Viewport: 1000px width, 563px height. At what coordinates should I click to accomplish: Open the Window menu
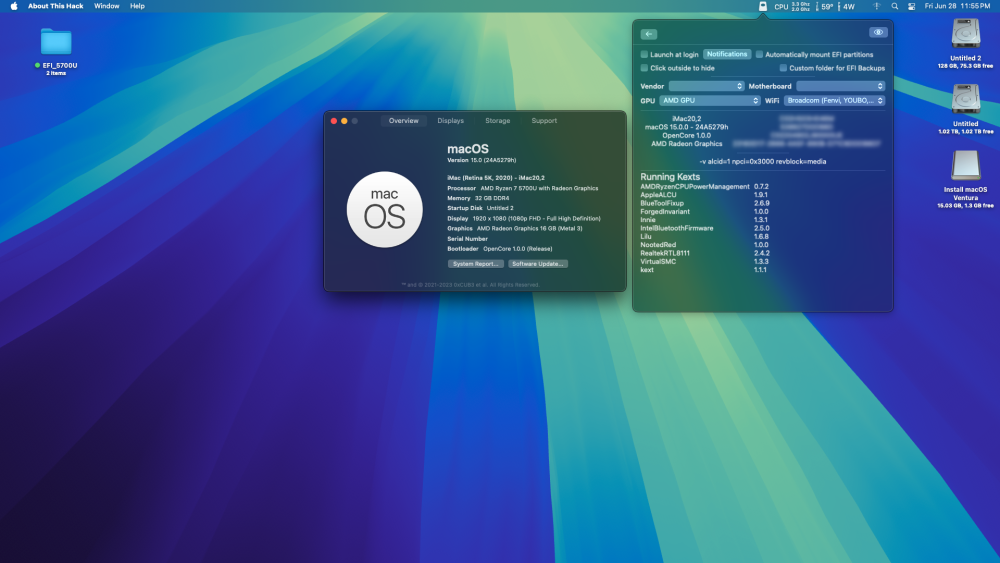[x=107, y=6]
